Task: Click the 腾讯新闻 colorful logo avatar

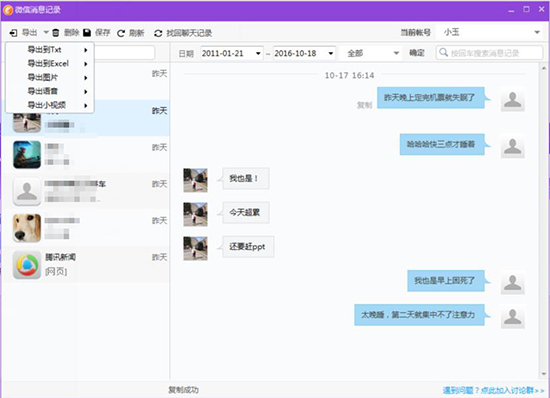Action: (27, 265)
